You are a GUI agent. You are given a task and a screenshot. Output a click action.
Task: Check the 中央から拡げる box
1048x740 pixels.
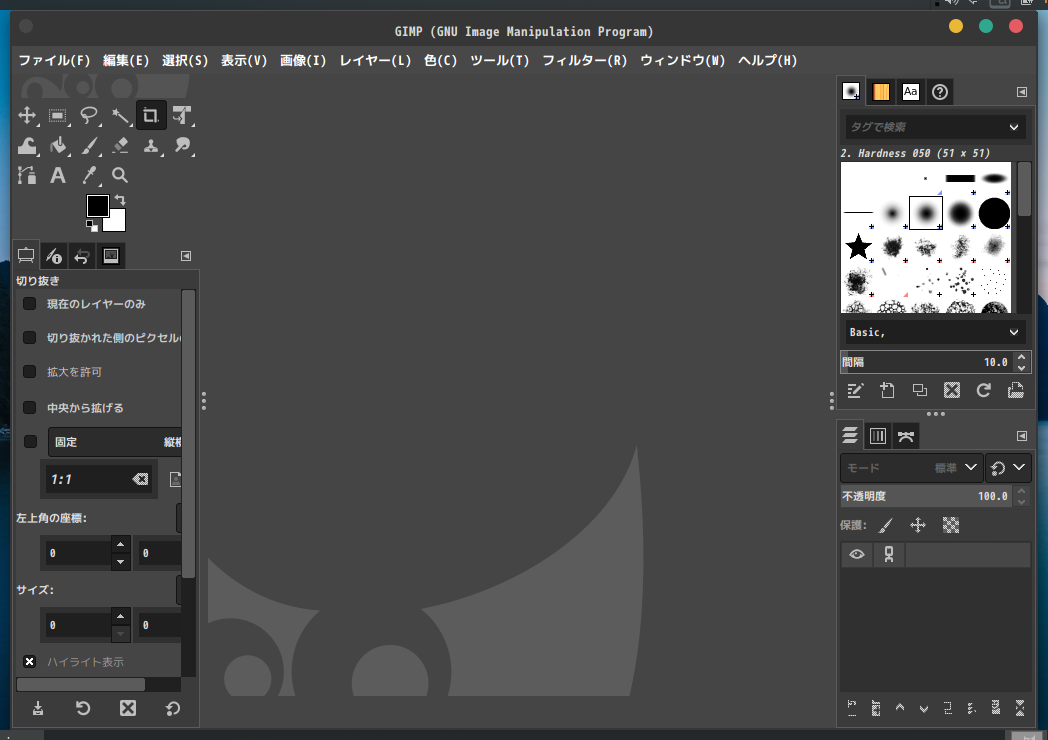29,407
